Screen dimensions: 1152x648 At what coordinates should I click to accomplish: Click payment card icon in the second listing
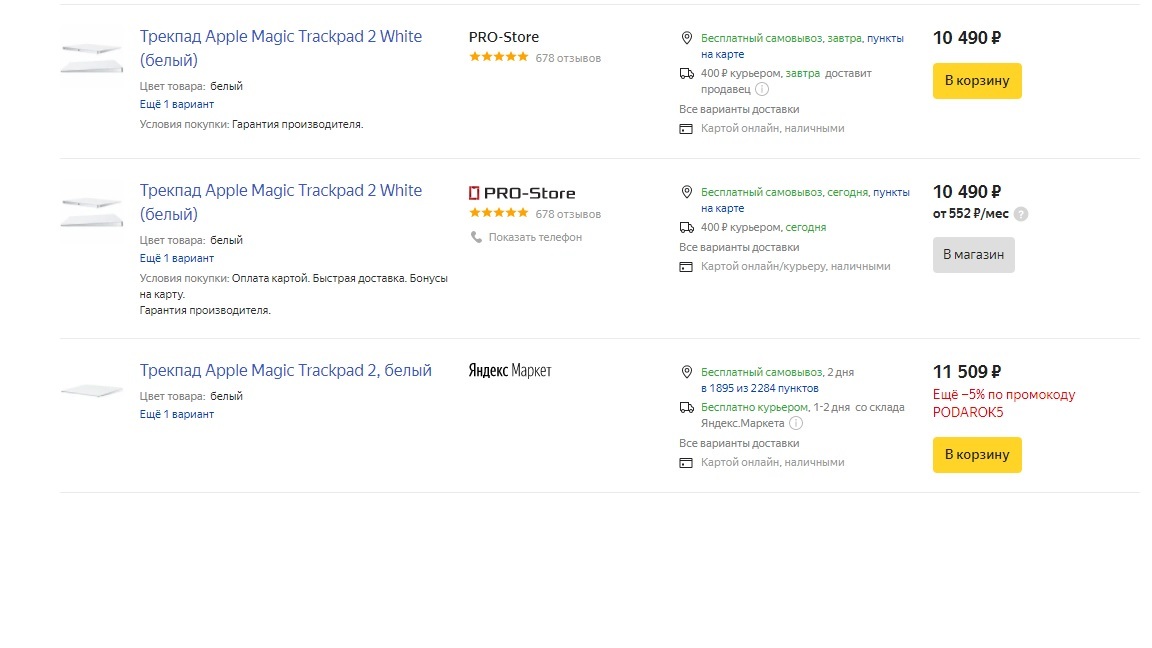pyautogui.click(x=685, y=267)
